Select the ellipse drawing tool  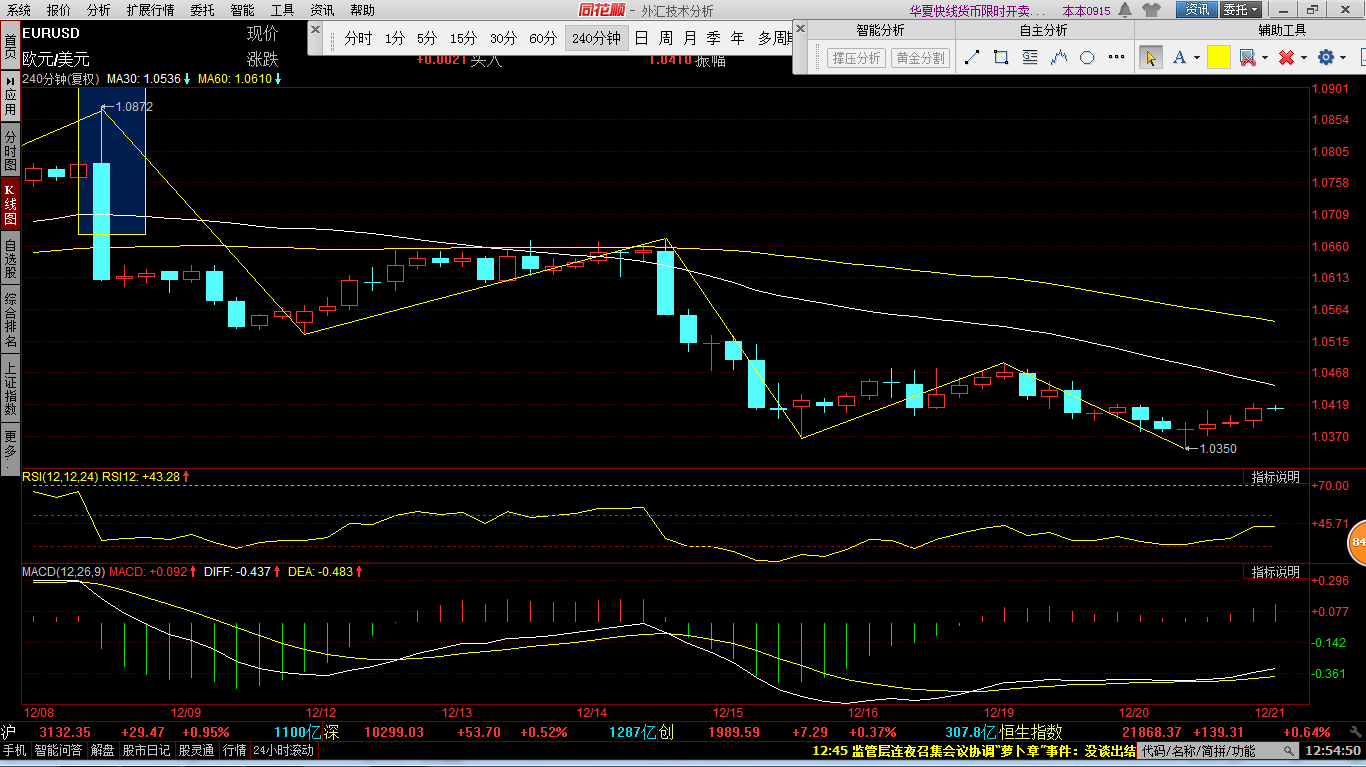click(1087, 58)
